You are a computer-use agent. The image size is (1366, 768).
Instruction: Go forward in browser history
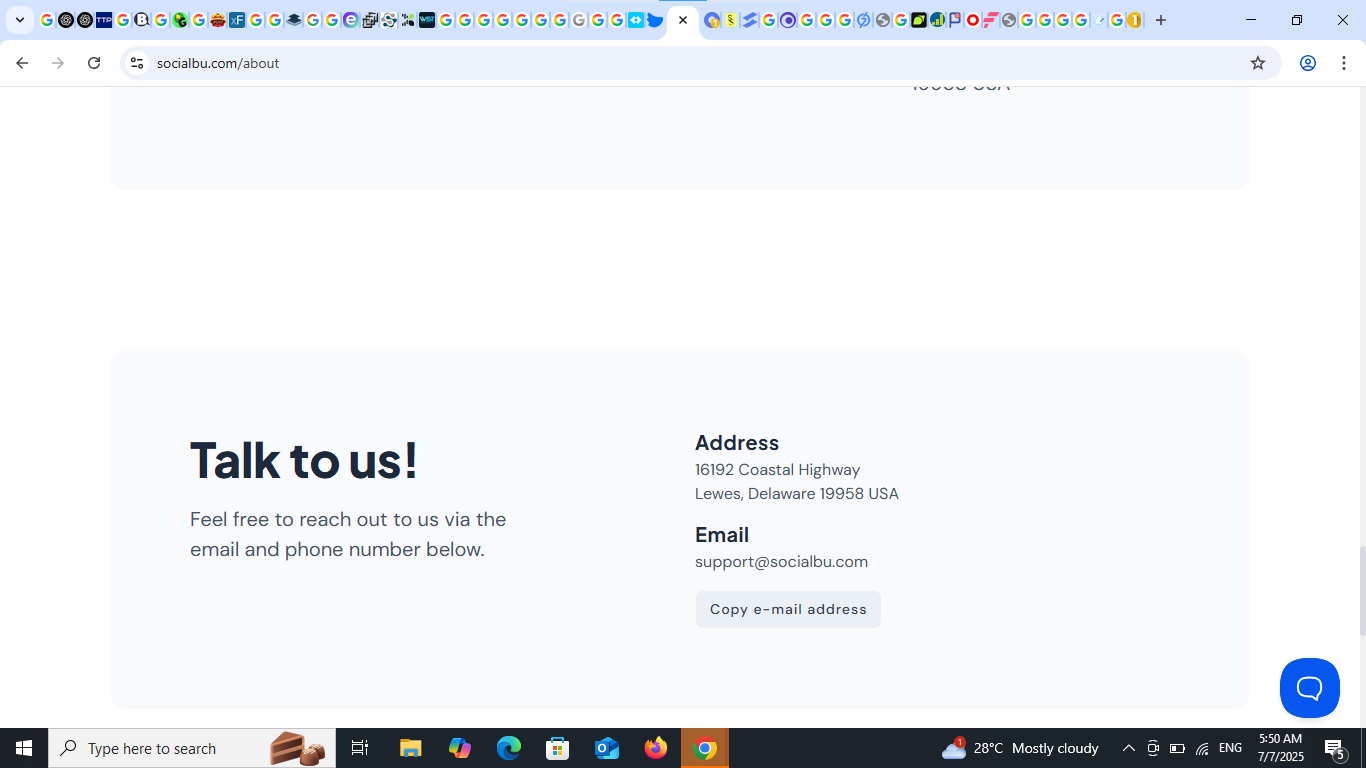pyautogui.click(x=58, y=63)
